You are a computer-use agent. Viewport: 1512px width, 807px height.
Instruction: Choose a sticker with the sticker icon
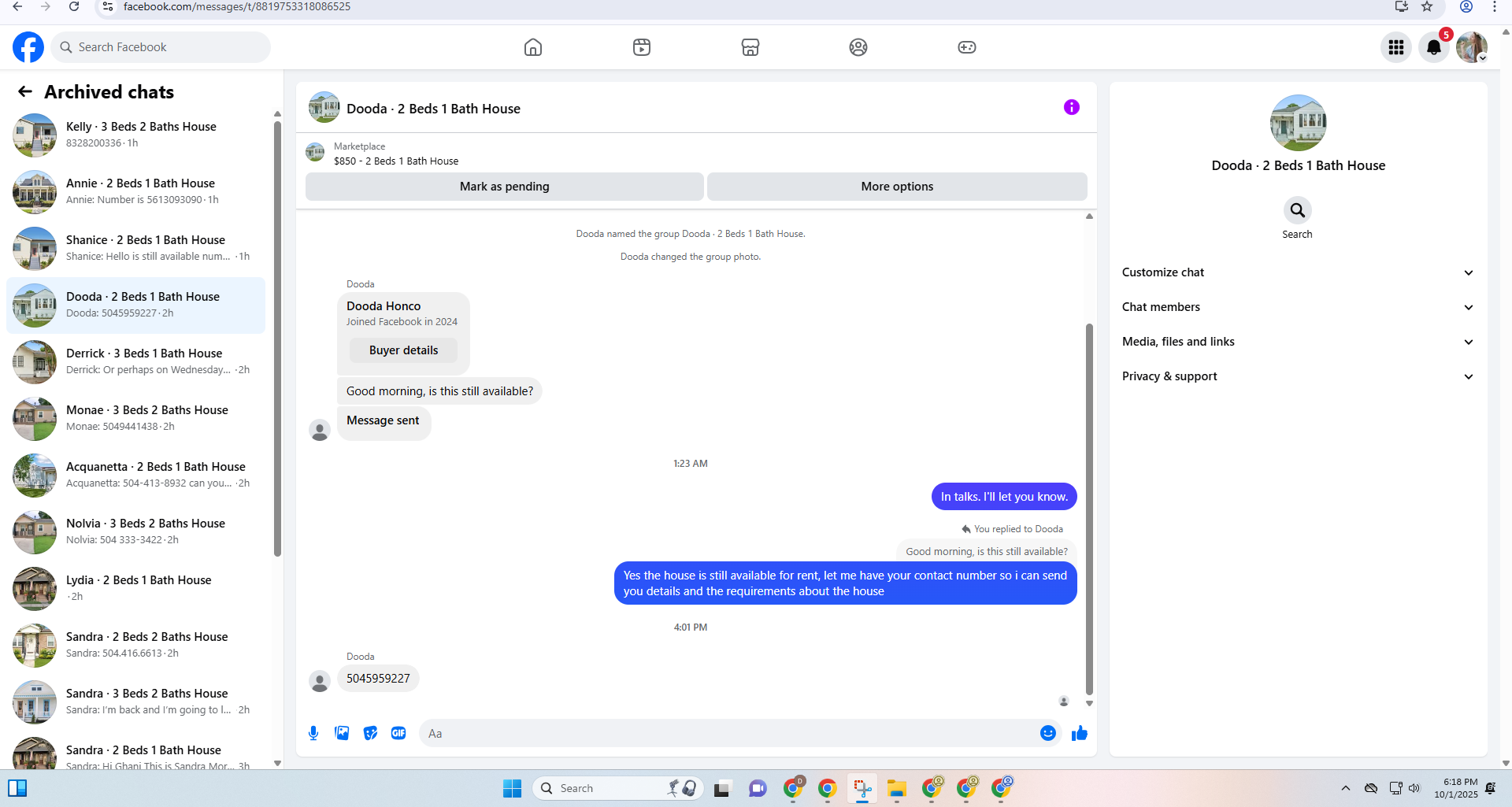pos(370,733)
